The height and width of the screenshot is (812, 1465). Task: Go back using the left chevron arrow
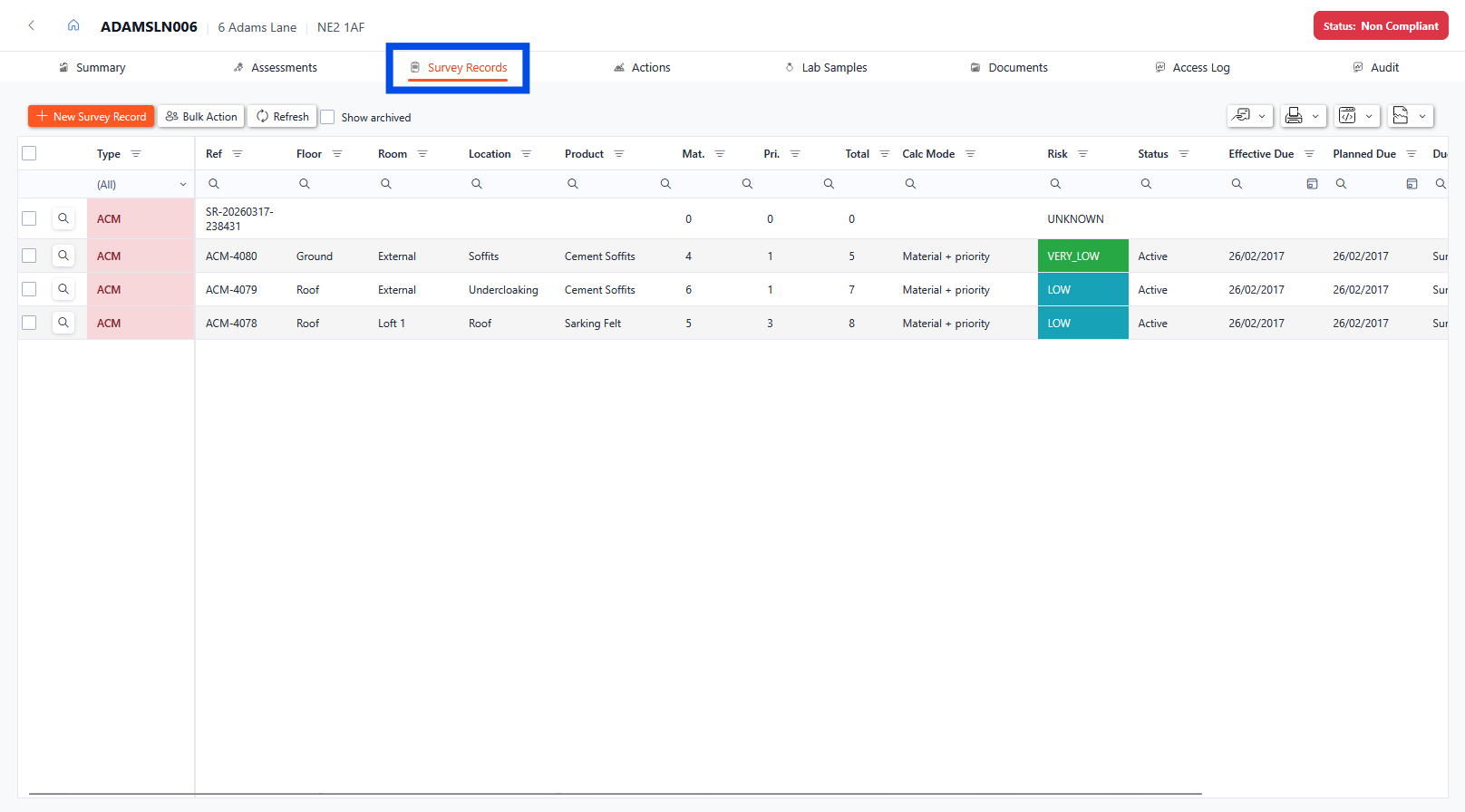pyautogui.click(x=32, y=25)
